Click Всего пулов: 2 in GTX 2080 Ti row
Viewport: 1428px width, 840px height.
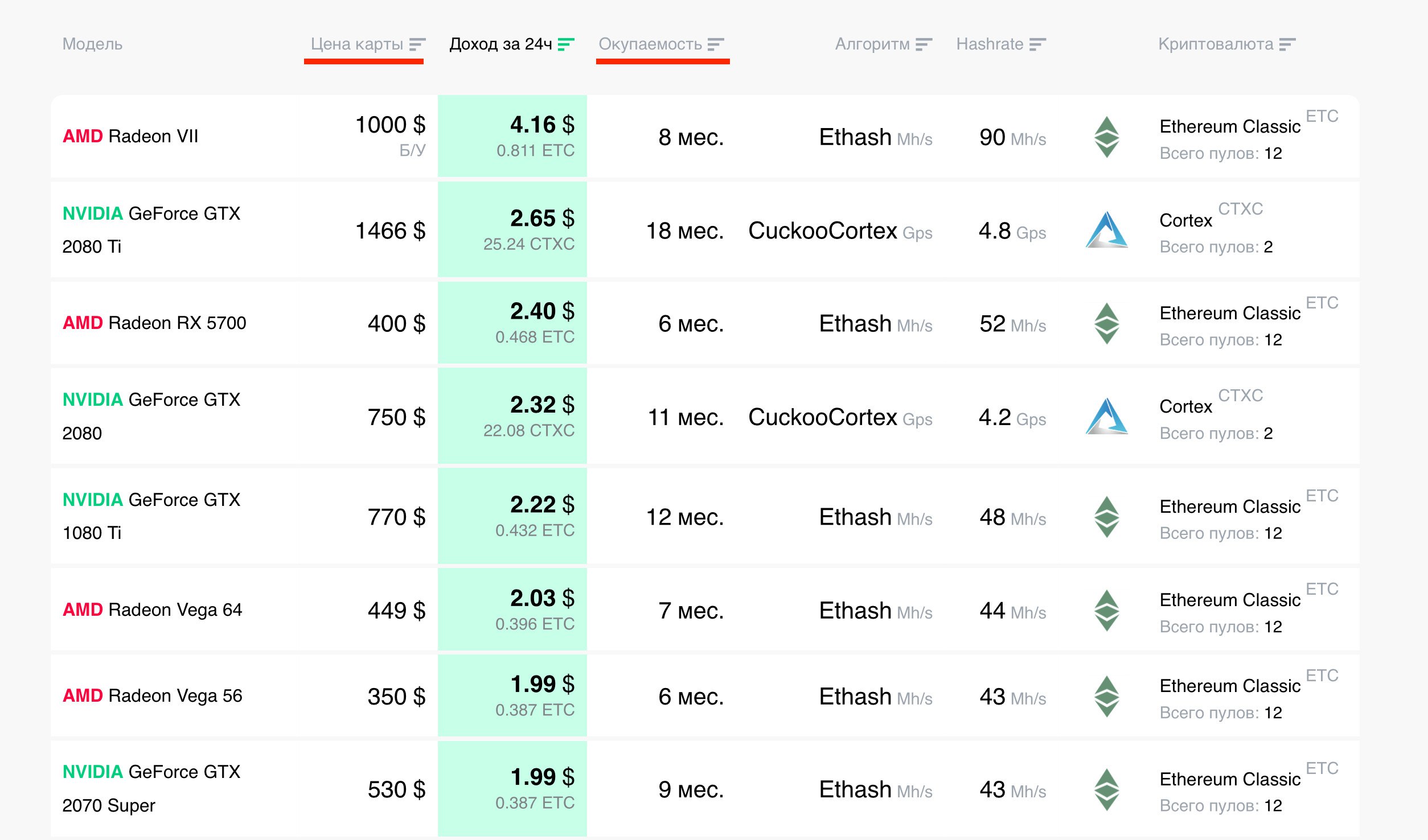pyautogui.click(x=1216, y=247)
